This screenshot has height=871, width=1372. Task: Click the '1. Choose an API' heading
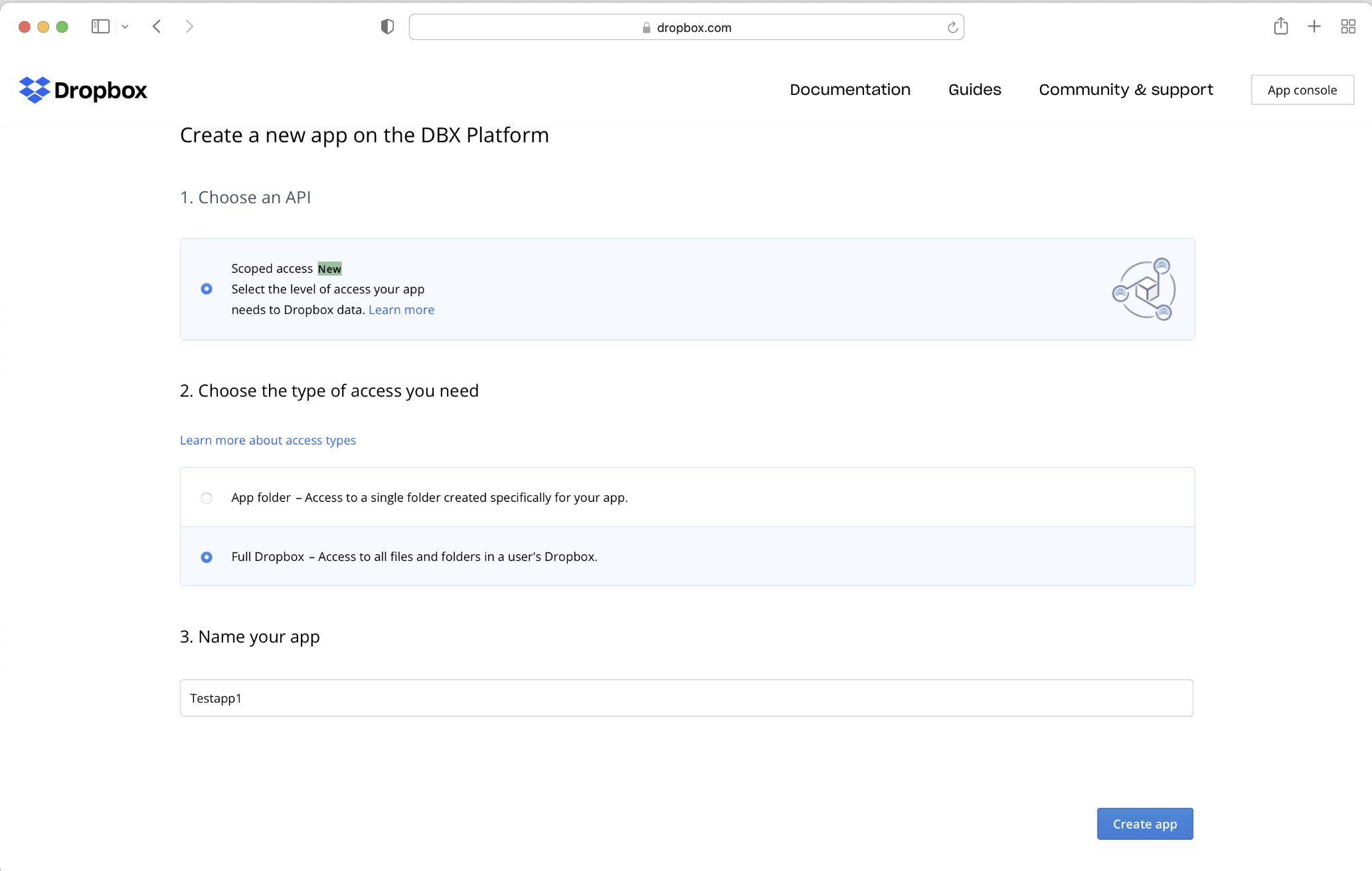245,197
